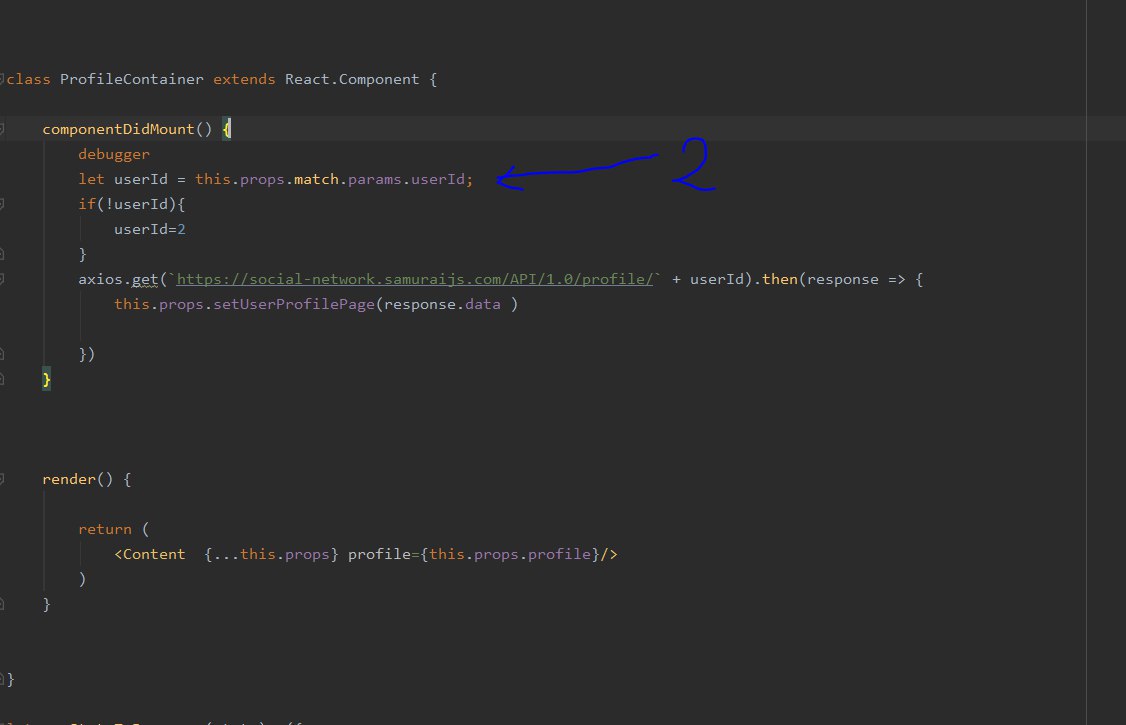The image size is (1126, 725).
Task: Click the setUserProfilePage method call
Action: tap(294, 304)
